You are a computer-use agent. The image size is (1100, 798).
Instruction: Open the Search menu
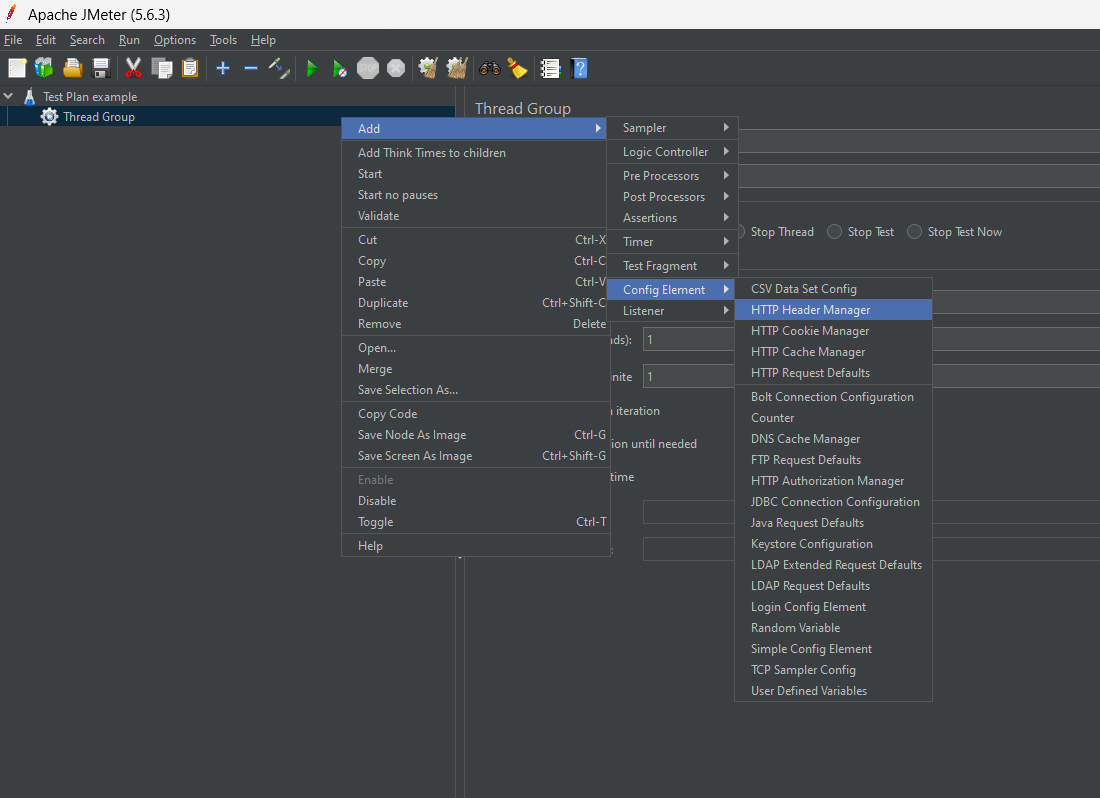[87, 40]
